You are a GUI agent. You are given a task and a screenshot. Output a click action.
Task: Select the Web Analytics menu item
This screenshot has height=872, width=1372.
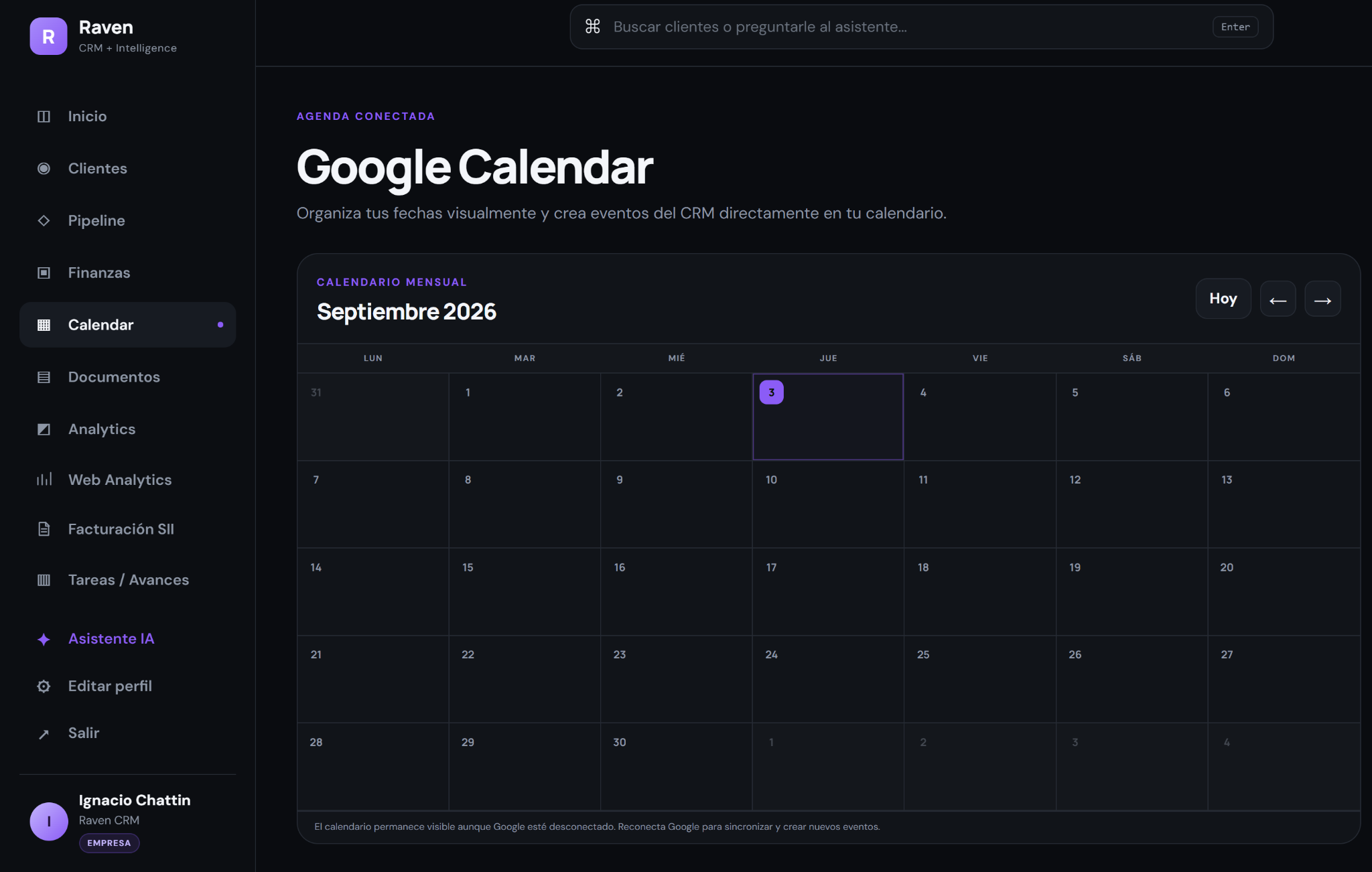(x=127, y=480)
